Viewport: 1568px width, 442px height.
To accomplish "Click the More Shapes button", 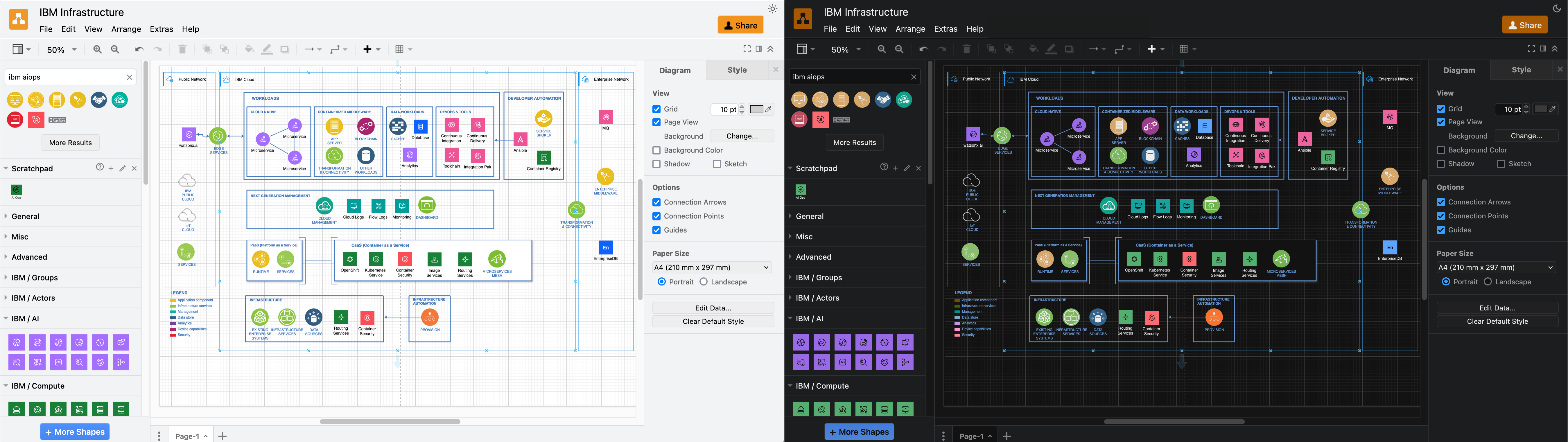I will coord(74,431).
